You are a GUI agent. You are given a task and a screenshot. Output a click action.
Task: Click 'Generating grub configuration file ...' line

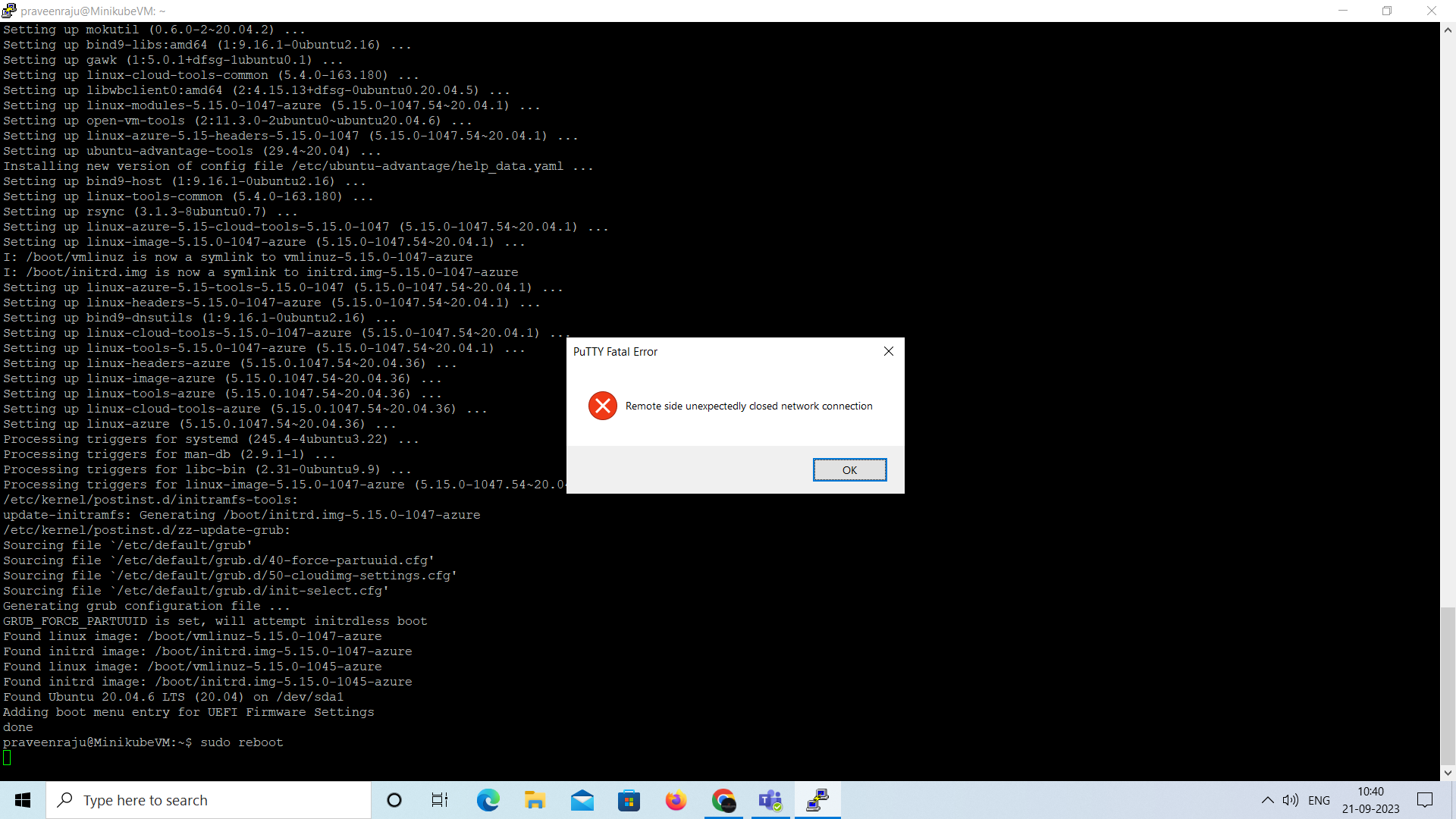pyautogui.click(x=146, y=606)
